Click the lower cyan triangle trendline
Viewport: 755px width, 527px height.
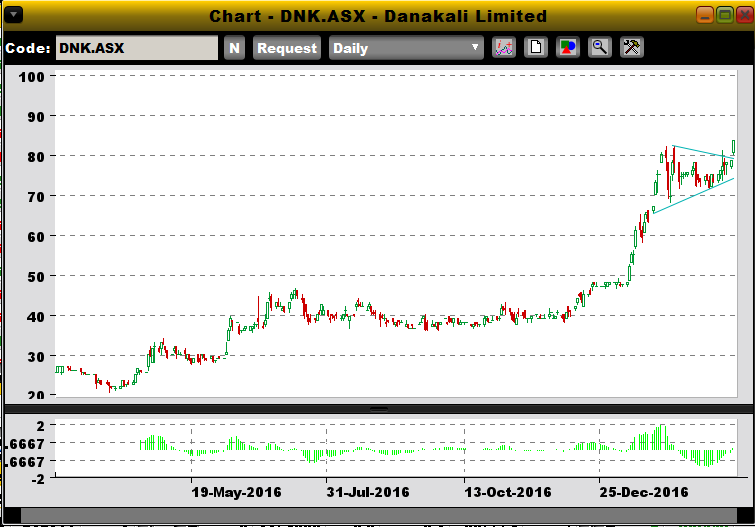tap(693, 196)
